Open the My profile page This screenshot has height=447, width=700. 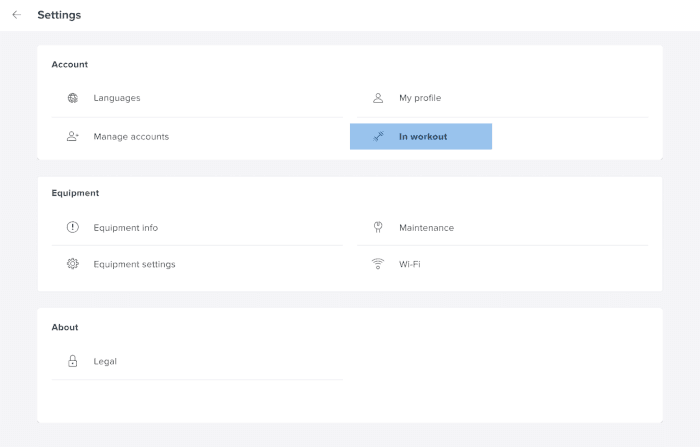420,98
